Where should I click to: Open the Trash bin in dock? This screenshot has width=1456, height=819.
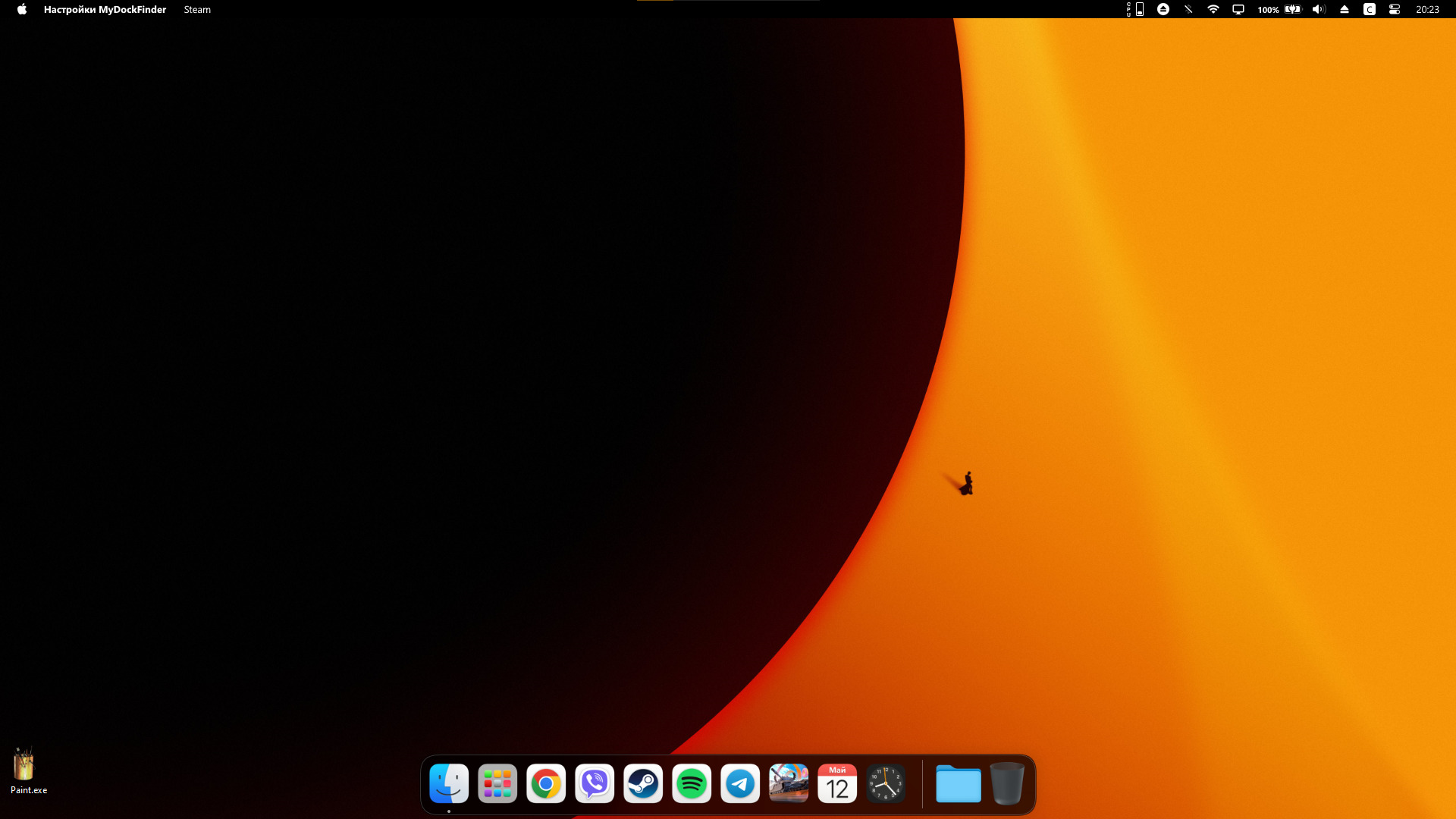point(1007,783)
